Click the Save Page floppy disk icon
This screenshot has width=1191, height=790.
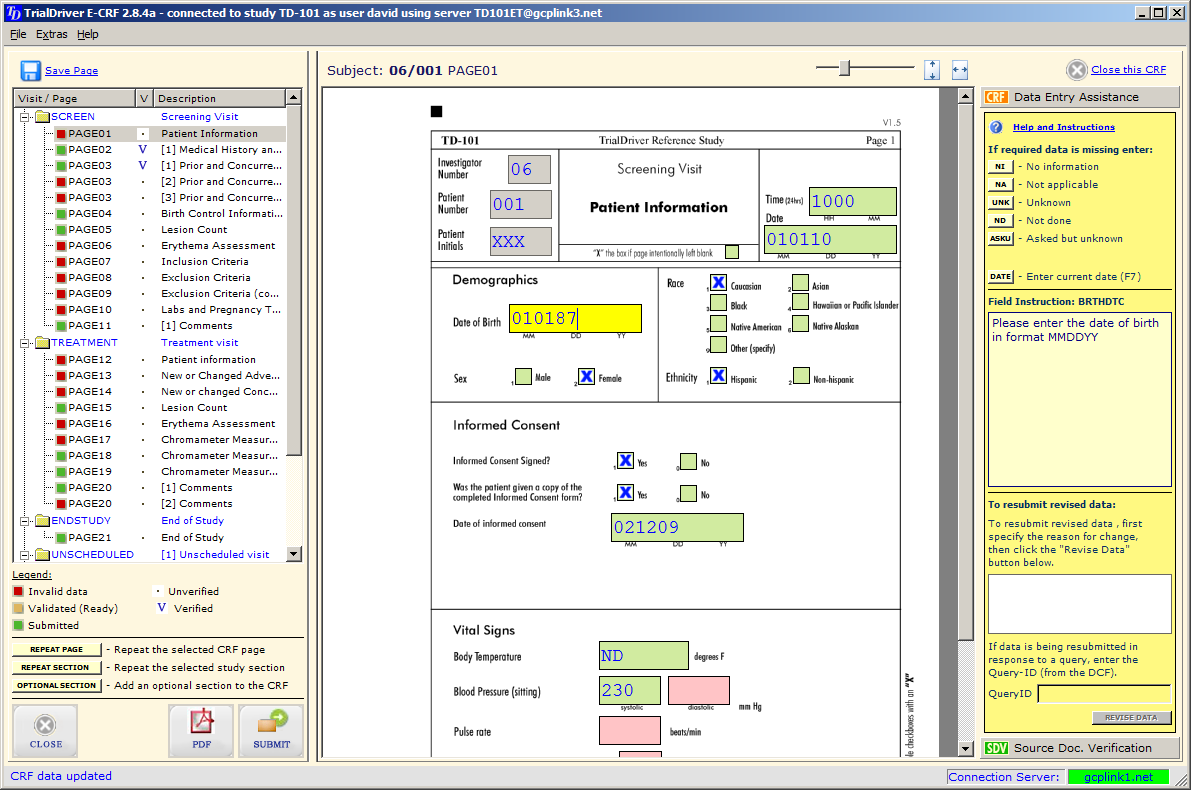click(x=31, y=70)
